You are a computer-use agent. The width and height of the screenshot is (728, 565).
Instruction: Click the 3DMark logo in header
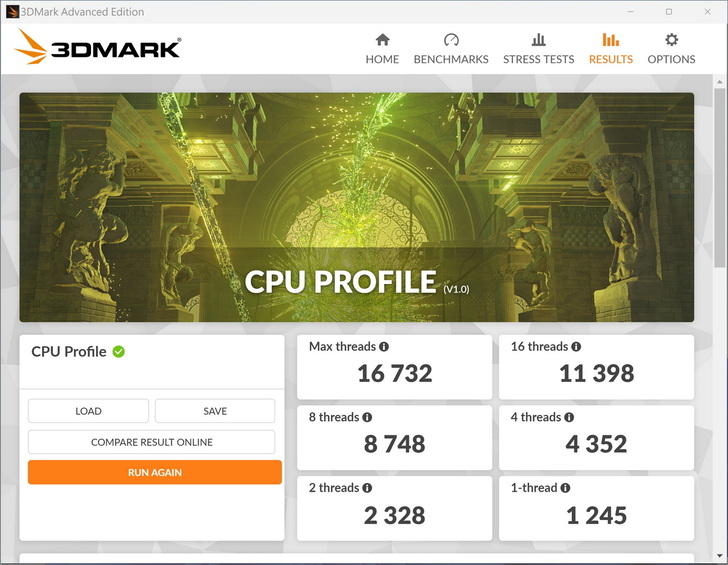[98, 46]
